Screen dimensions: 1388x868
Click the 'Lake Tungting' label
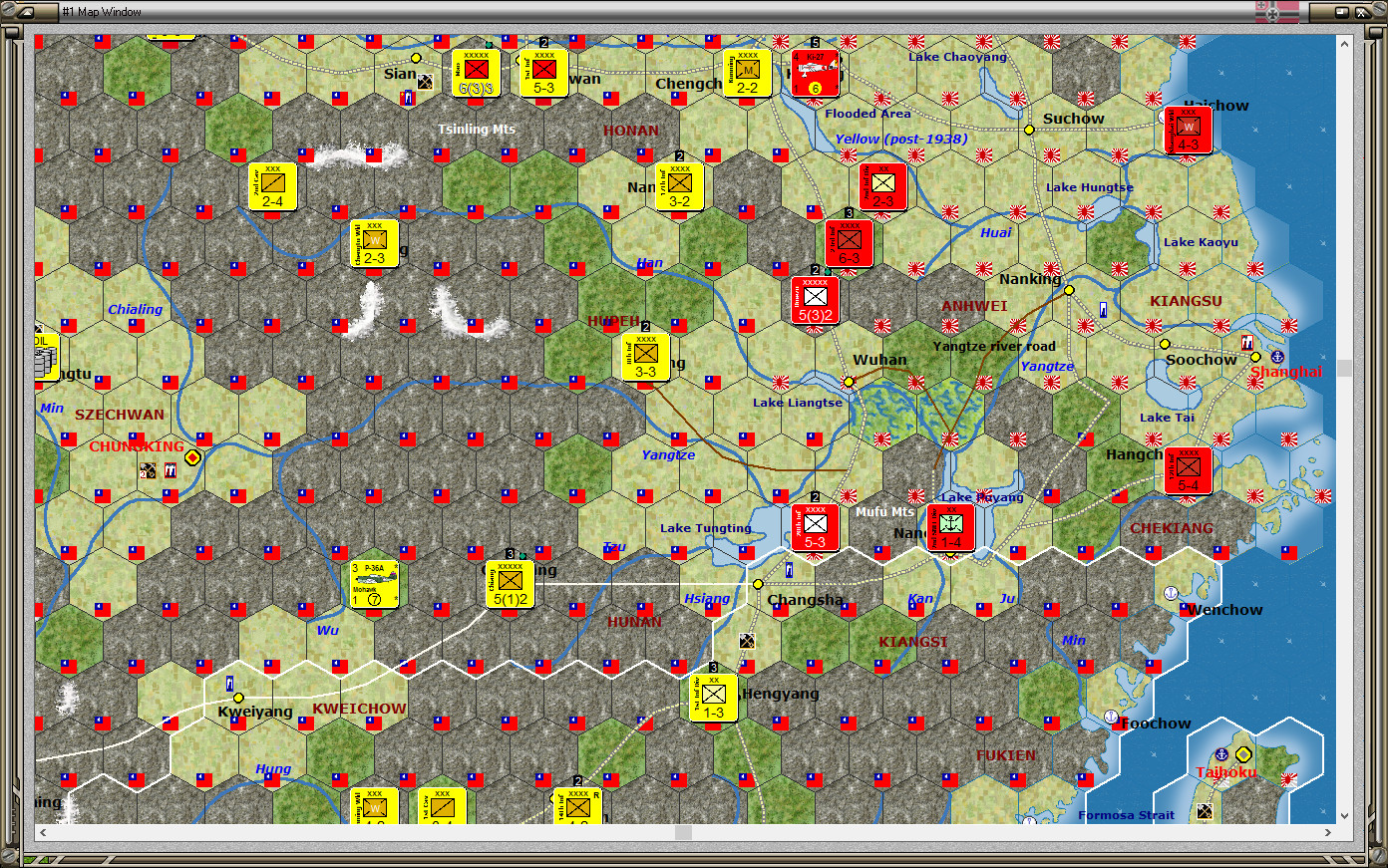click(x=706, y=528)
